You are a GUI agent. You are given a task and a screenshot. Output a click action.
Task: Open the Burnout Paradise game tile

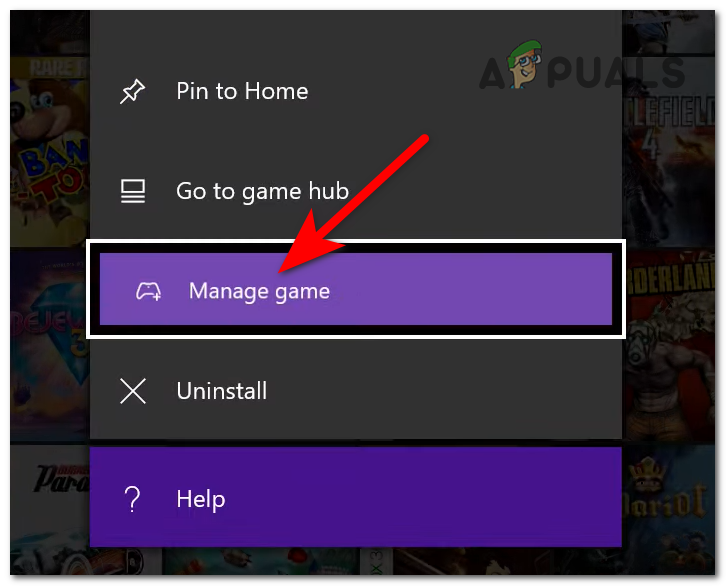(x=50, y=509)
